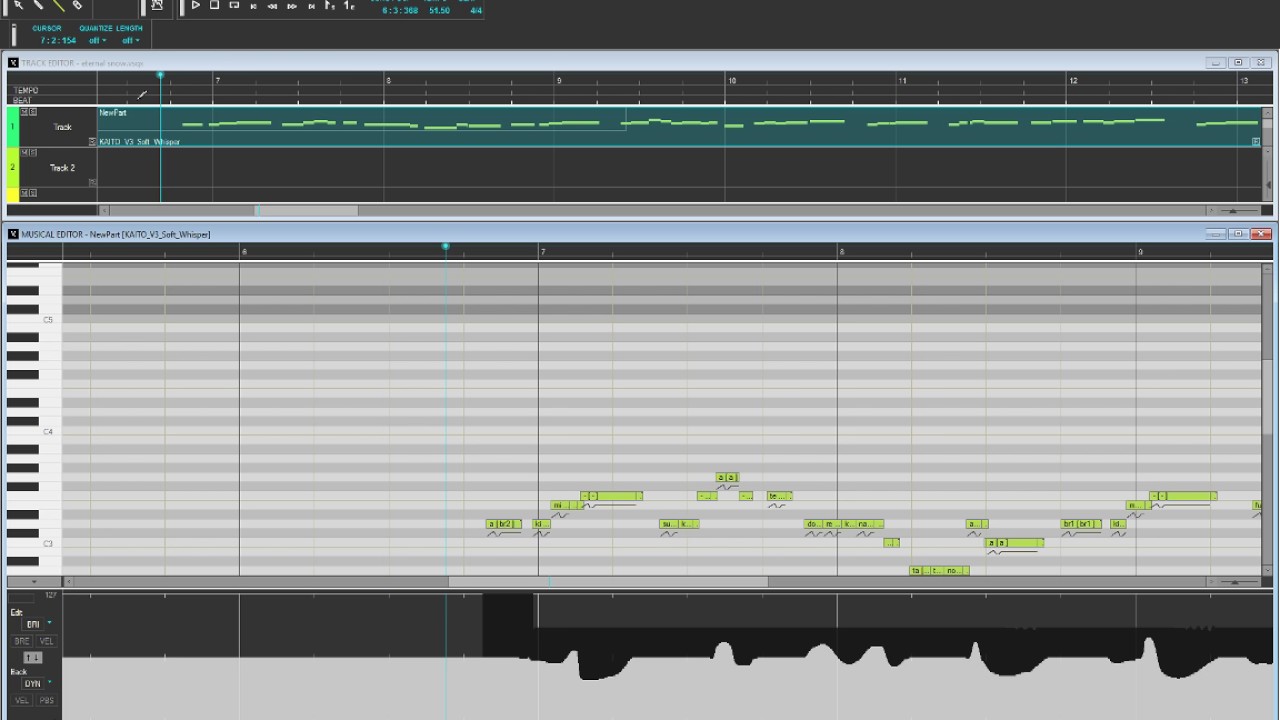Click the metronome icon in toolbar
Image resolution: width=1280 pixels, height=720 pixels.
click(157, 5)
